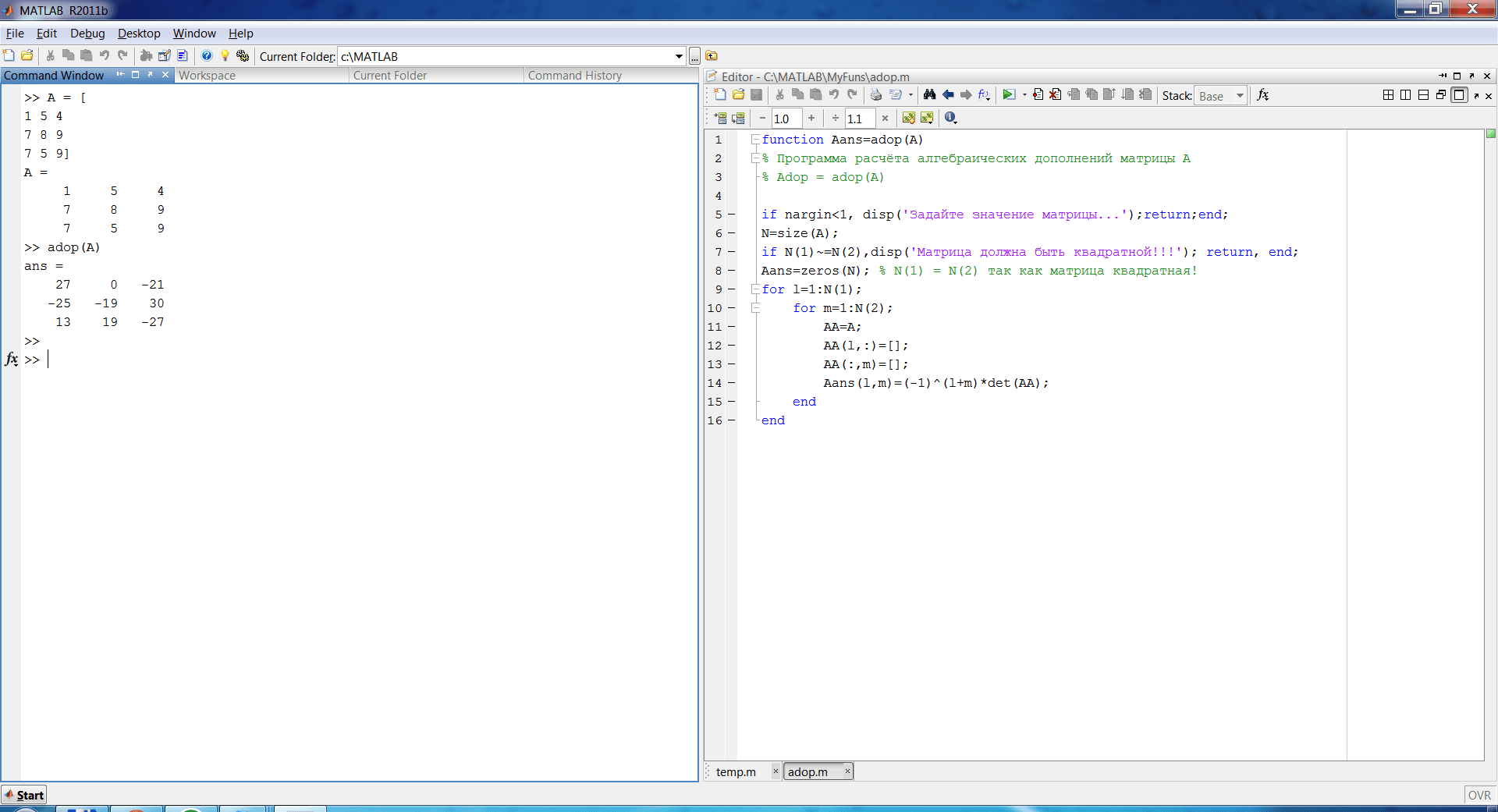The height and width of the screenshot is (812, 1498).
Task: Collapse the for loop code fold at line 9
Action: 755,289
